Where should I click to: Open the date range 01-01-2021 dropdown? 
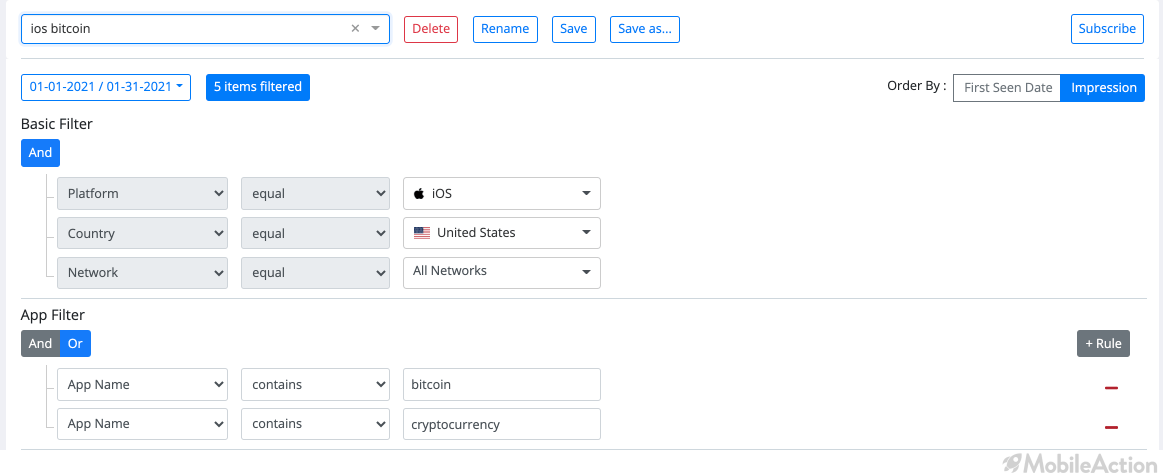pyautogui.click(x=106, y=87)
